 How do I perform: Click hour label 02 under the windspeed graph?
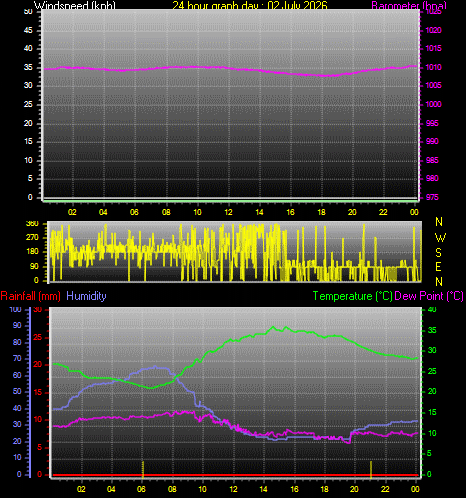click(x=72, y=212)
